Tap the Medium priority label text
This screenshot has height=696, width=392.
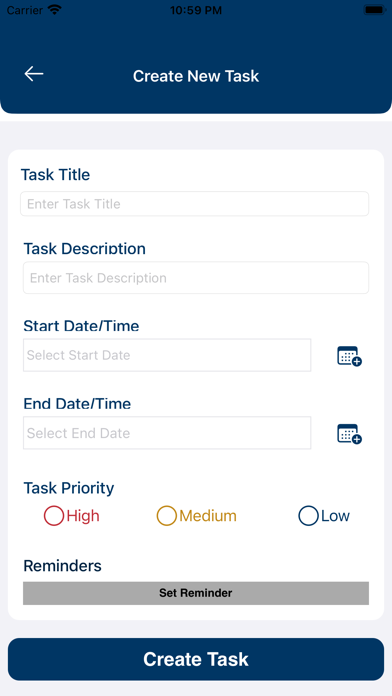pos(208,516)
